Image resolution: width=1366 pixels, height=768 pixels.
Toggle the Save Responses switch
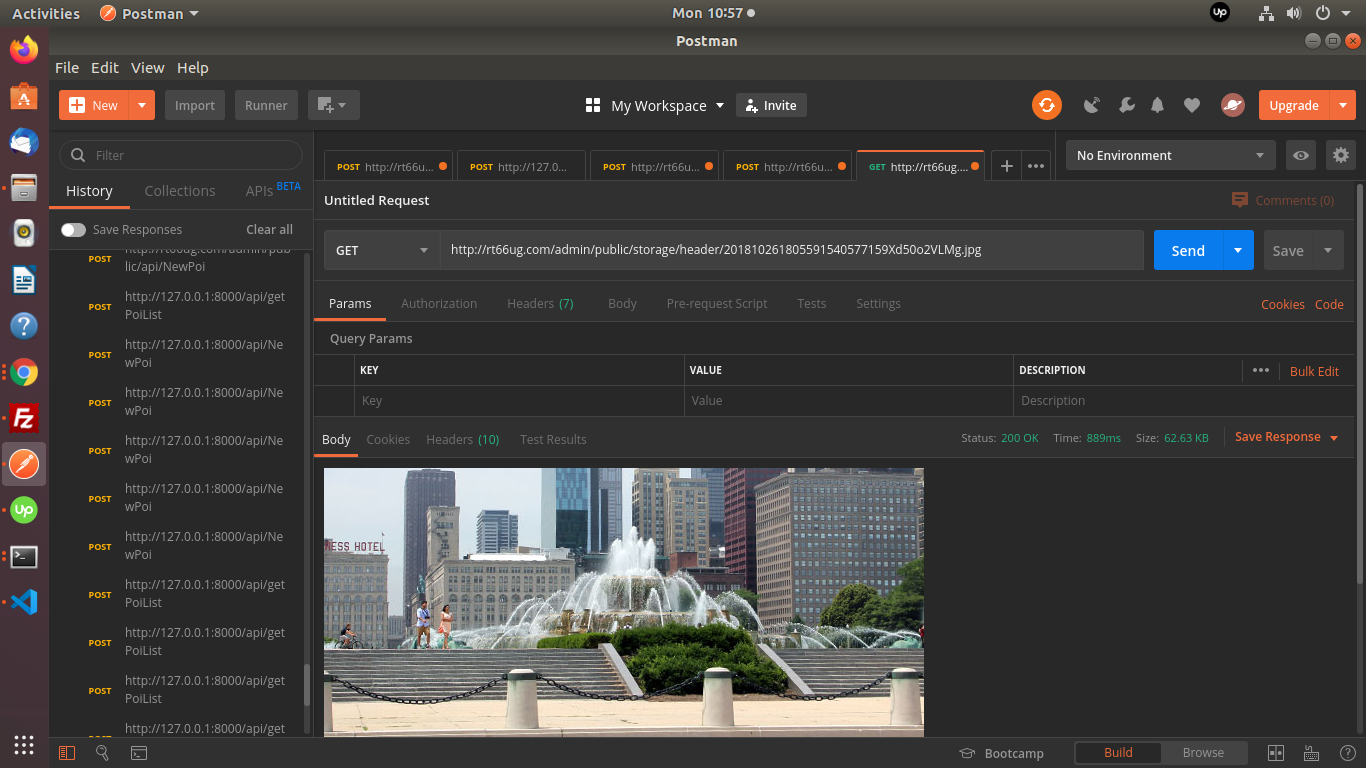pyautogui.click(x=73, y=230)
